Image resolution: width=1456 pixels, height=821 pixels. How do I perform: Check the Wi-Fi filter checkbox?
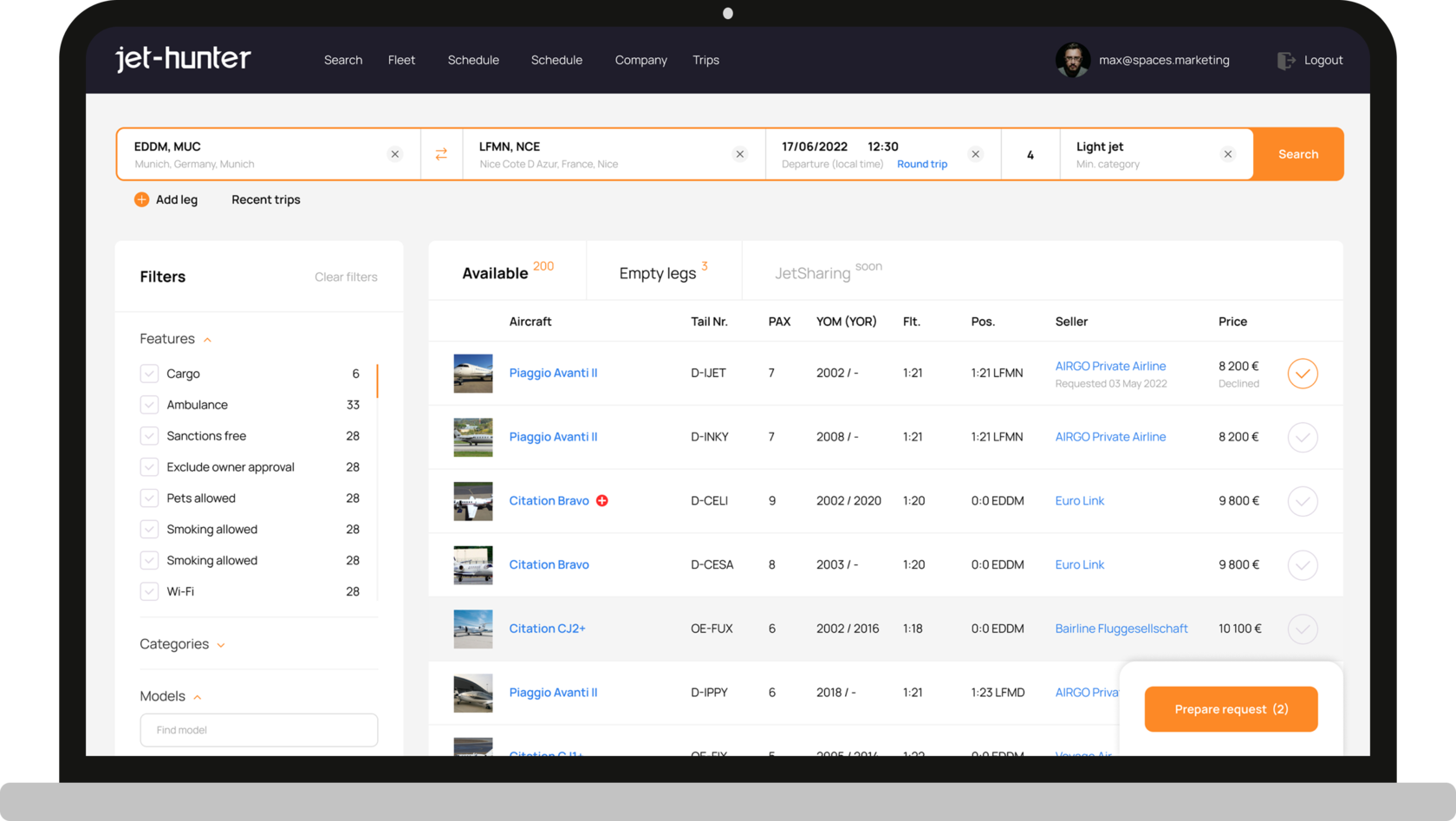(149, 592)
